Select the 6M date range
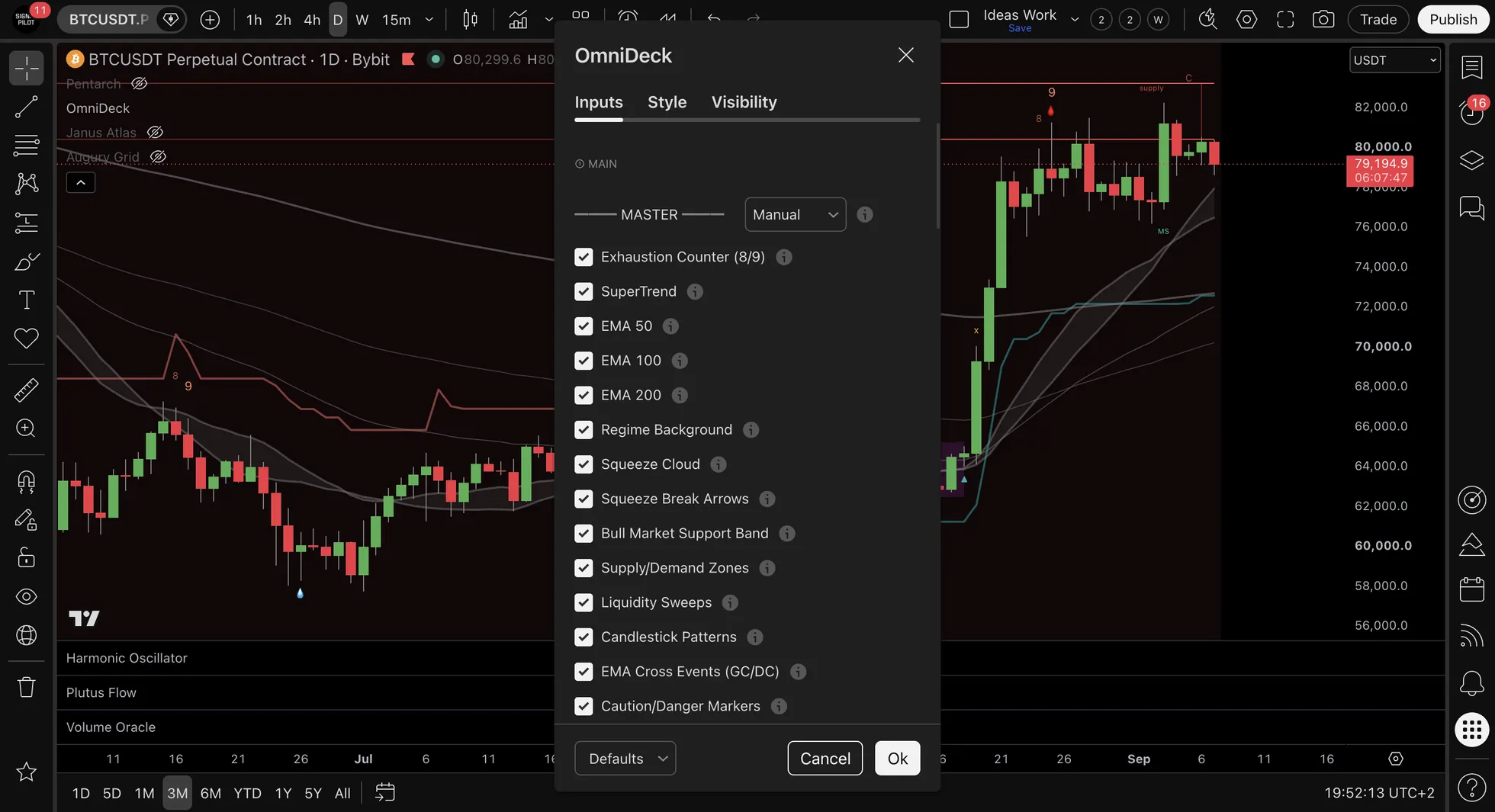This screenshot has width=1495, height=812. [x=211, y=793]
